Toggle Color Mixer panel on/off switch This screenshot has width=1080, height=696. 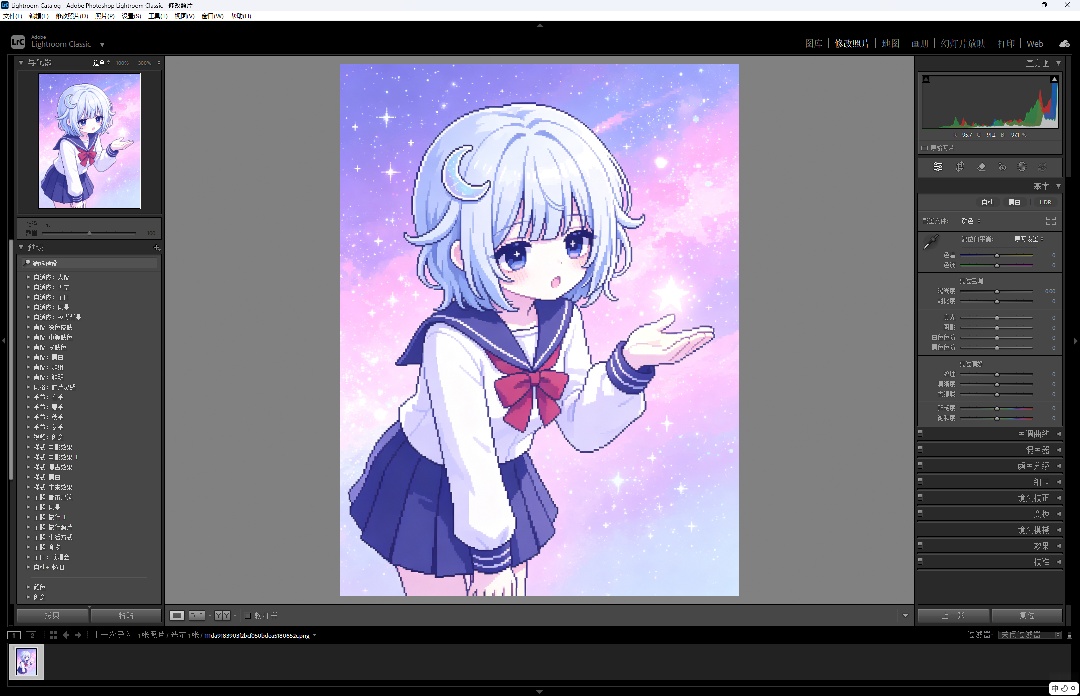click(x=920, y=449)
